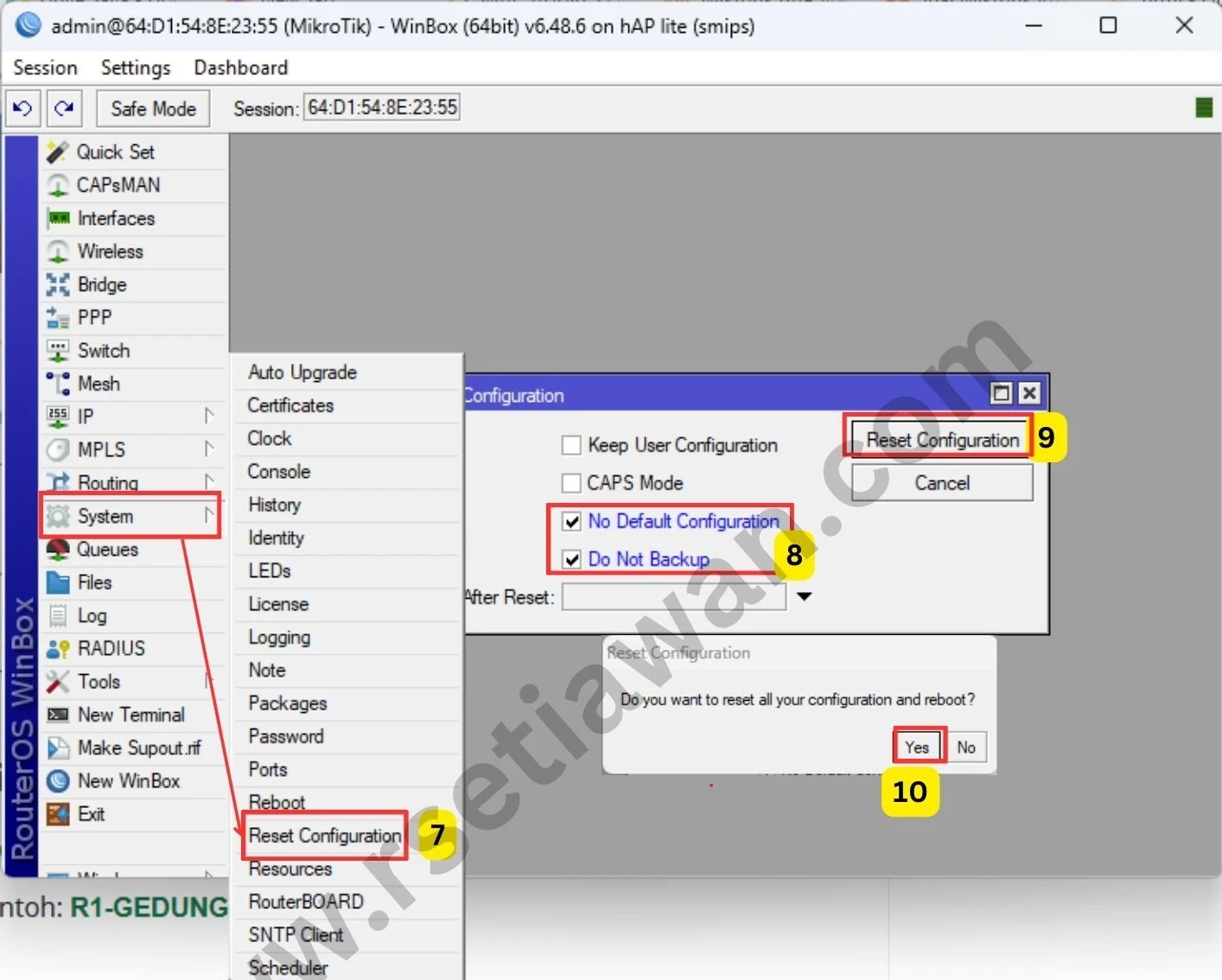1222x980 pixels.
Task: Click New WinBox icon
Action: pos(57,781)
